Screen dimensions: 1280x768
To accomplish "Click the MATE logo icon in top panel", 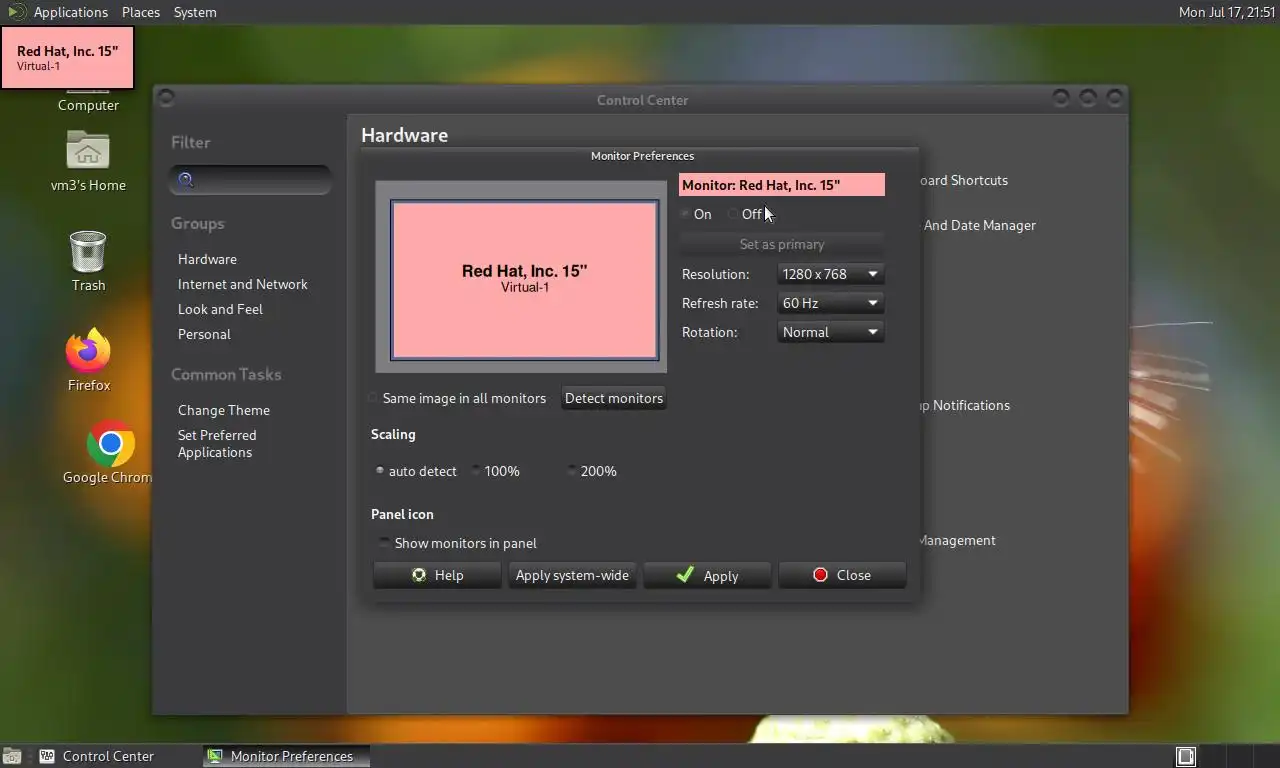I will coord(16,12).
